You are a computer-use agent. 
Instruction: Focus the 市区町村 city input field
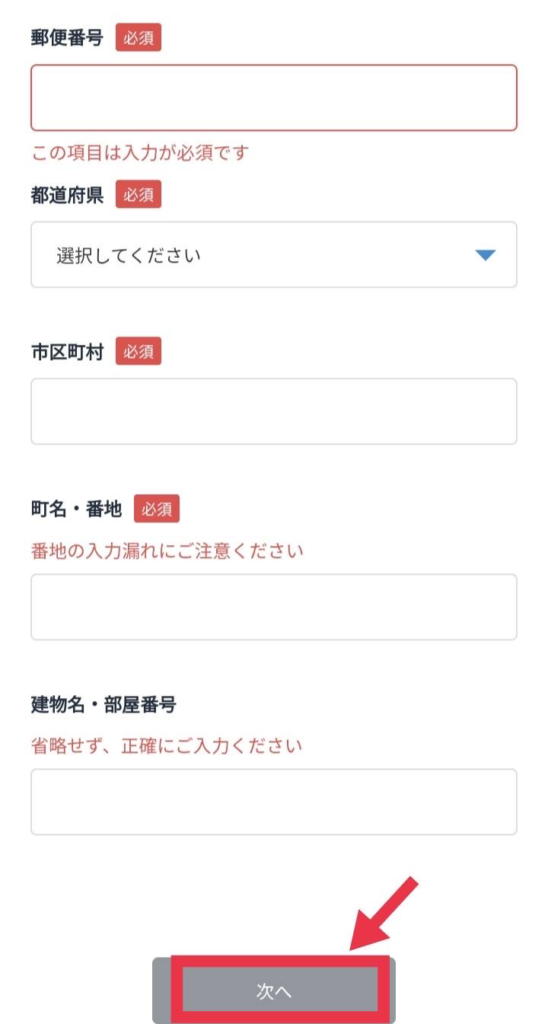click(x=274, y=411)
